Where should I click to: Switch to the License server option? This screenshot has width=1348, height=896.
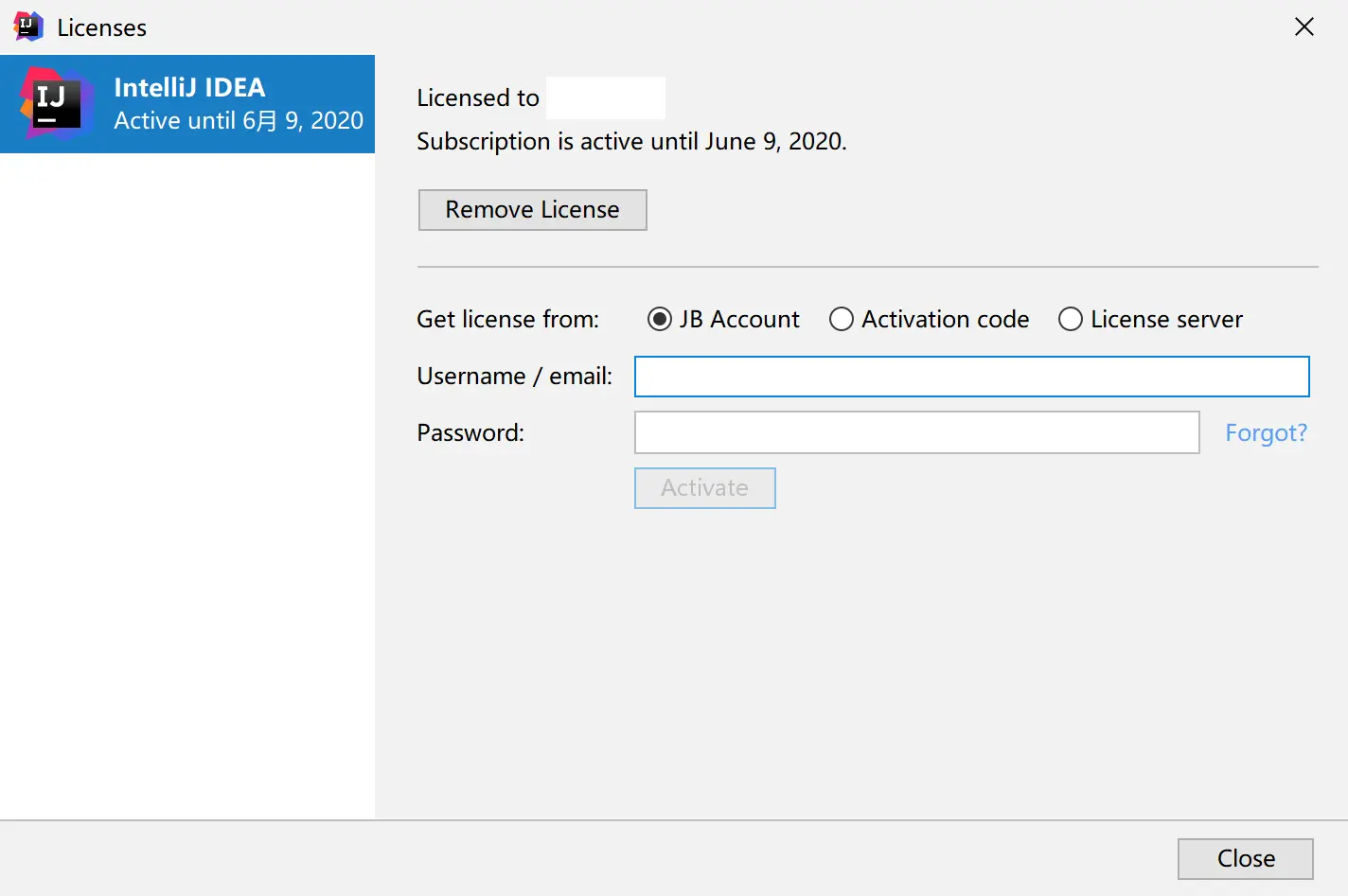coord(1071,319)
